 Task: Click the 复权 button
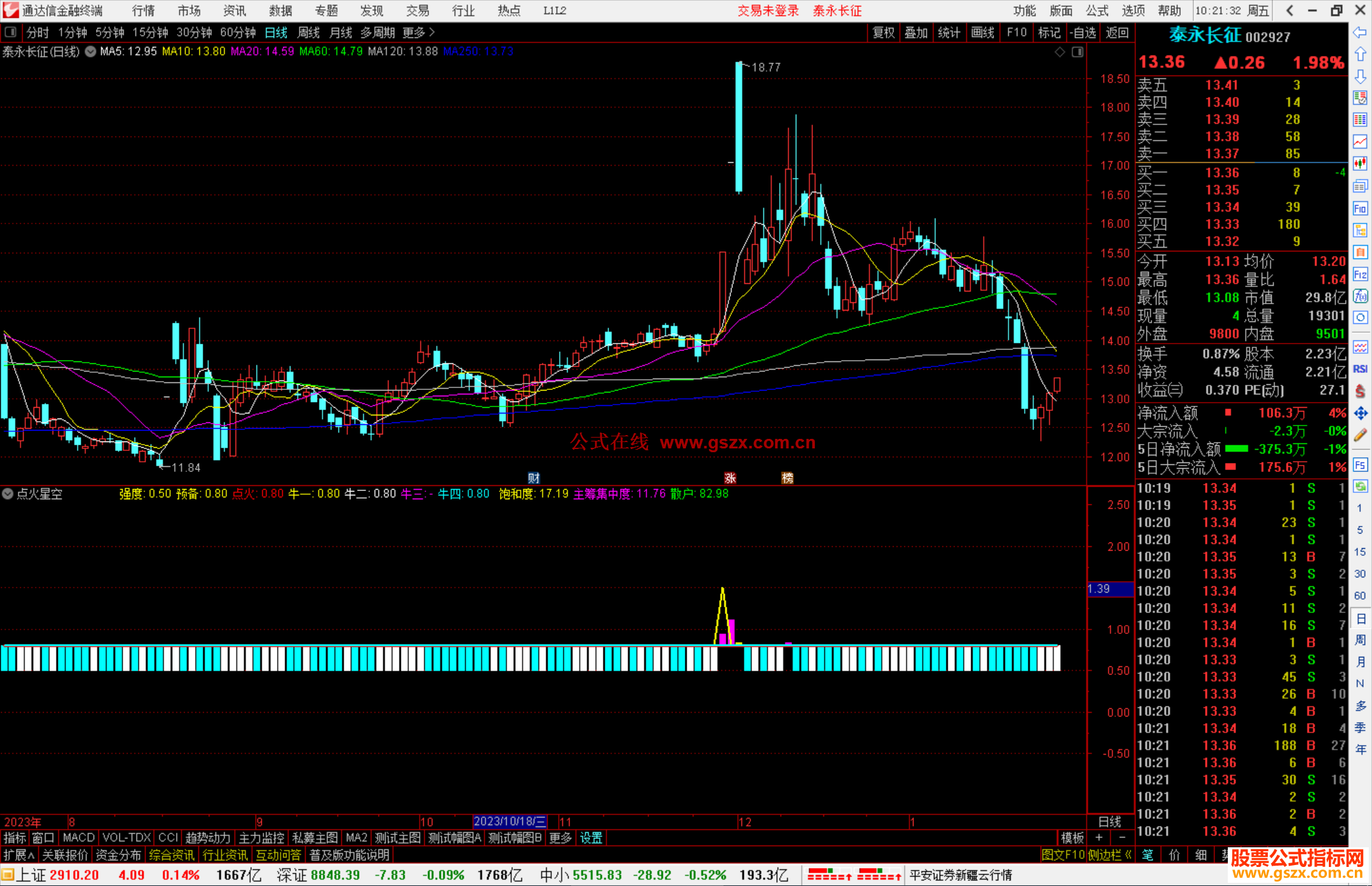[884, 32]
